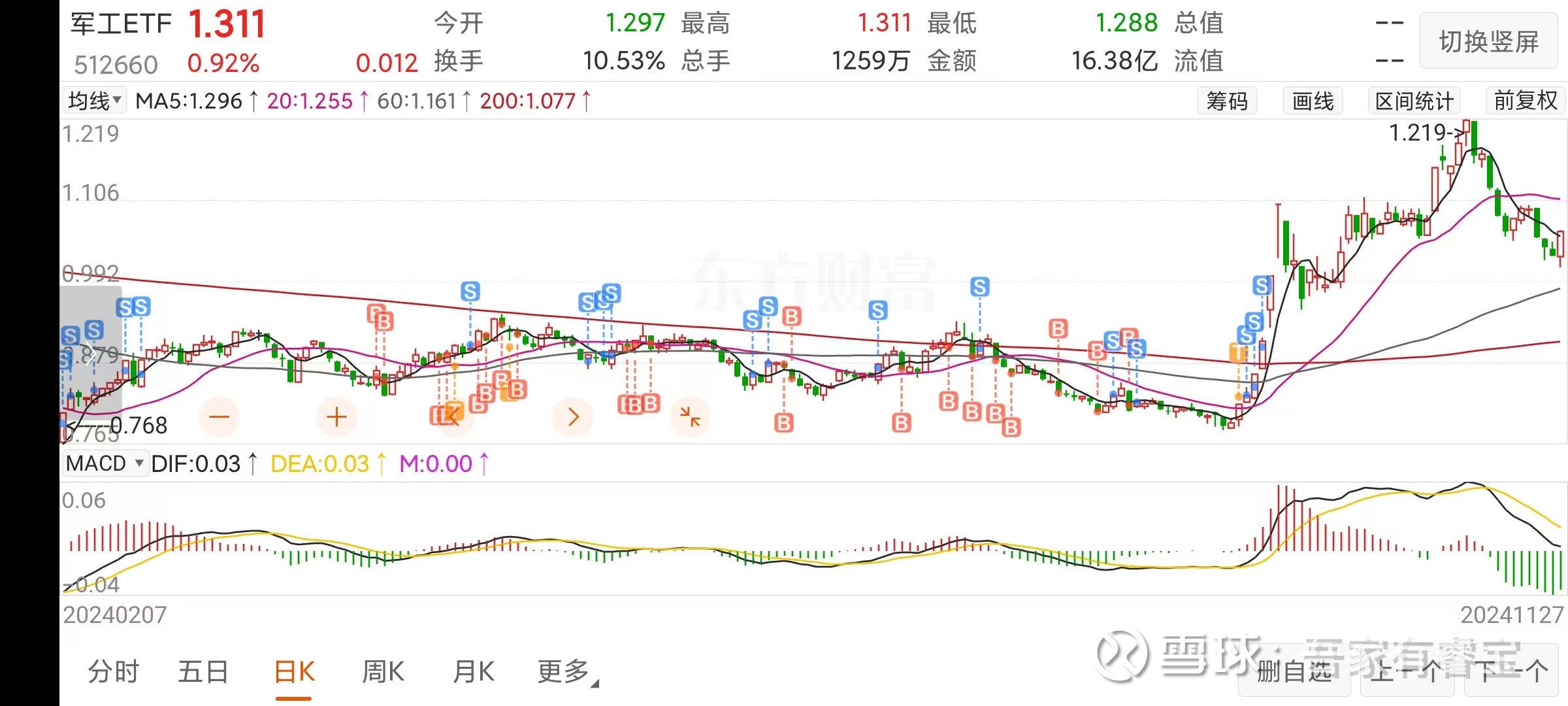The image size is (1568, 706).
Task: Toggle the 画线 drawing mode
Action: 1313,101
